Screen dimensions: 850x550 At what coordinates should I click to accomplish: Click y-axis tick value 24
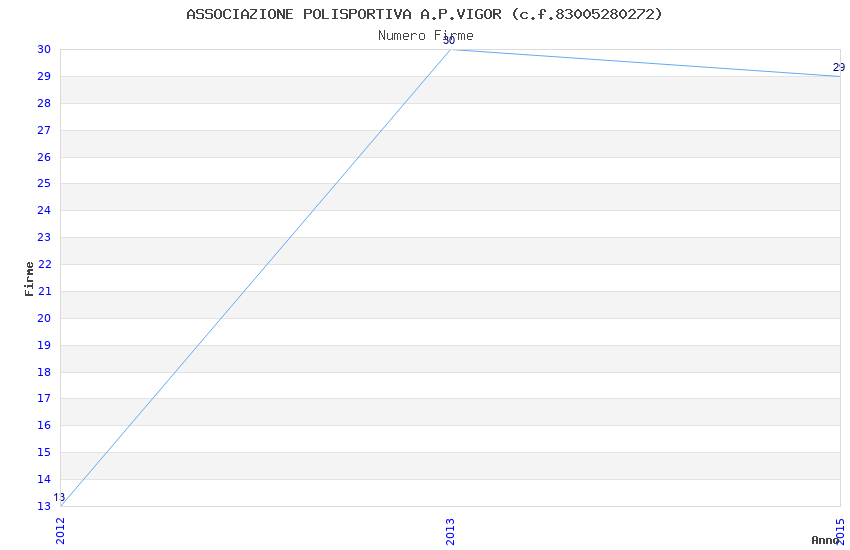44,210
